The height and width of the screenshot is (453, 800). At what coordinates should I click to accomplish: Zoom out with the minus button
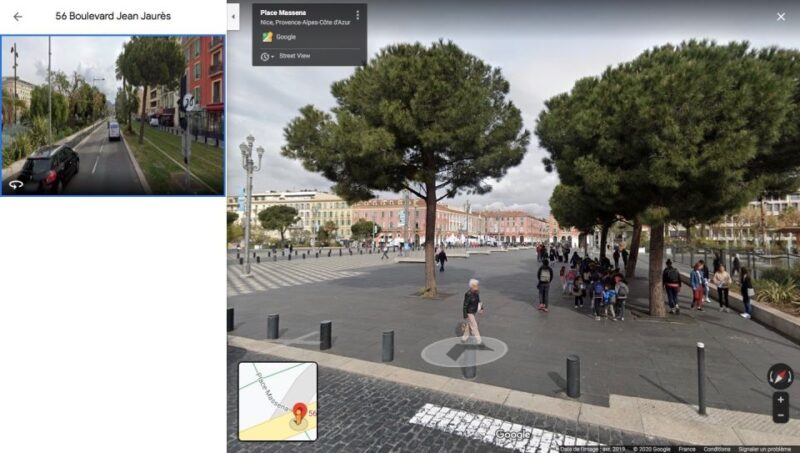[x=780, y=414]
